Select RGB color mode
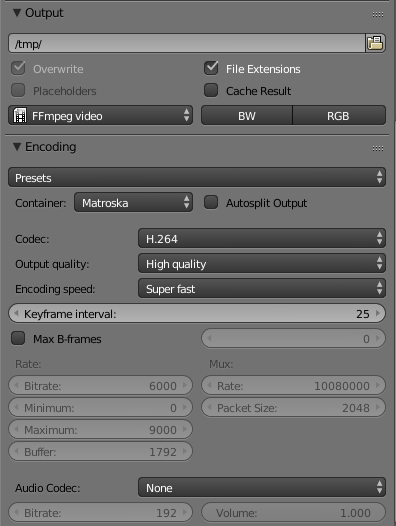This screenshot has width=396, height=526. (x=339, y=115)
